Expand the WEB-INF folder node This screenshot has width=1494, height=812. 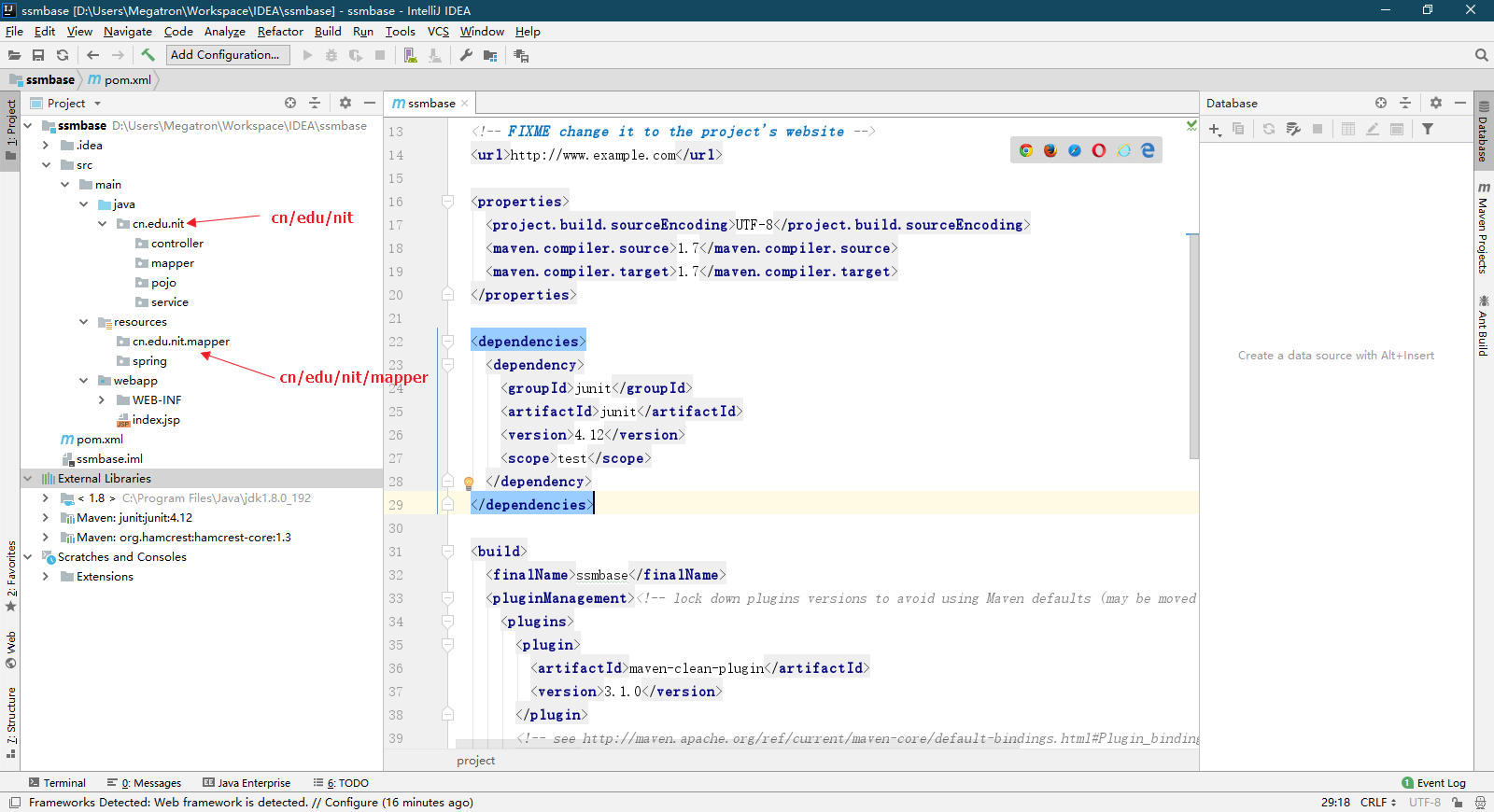[x=102, y=400]
